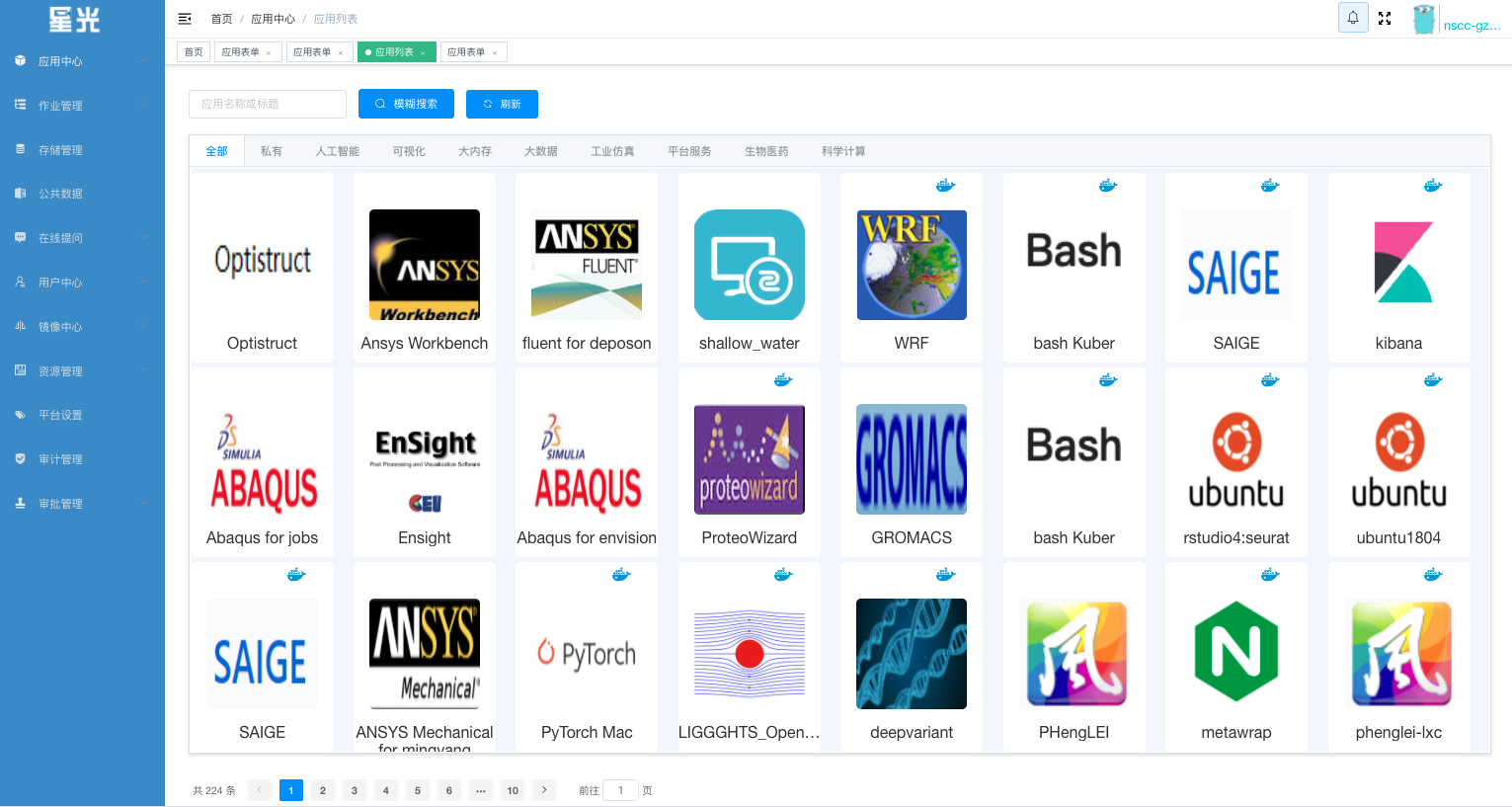This screenshot has height=807, width=1512.
Task: Switch to the 首页 tag tab
Action: pyautogui.click(x=194, y=52)
